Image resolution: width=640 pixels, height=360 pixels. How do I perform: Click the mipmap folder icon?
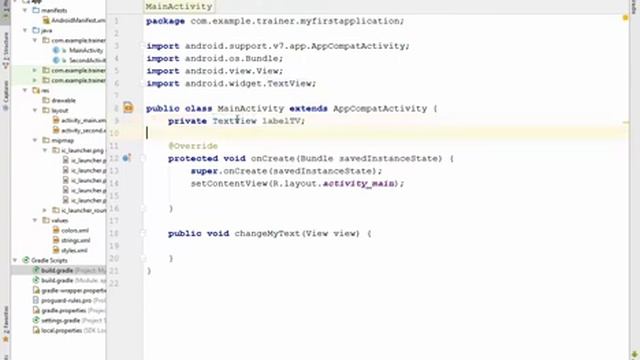[46, 140]
